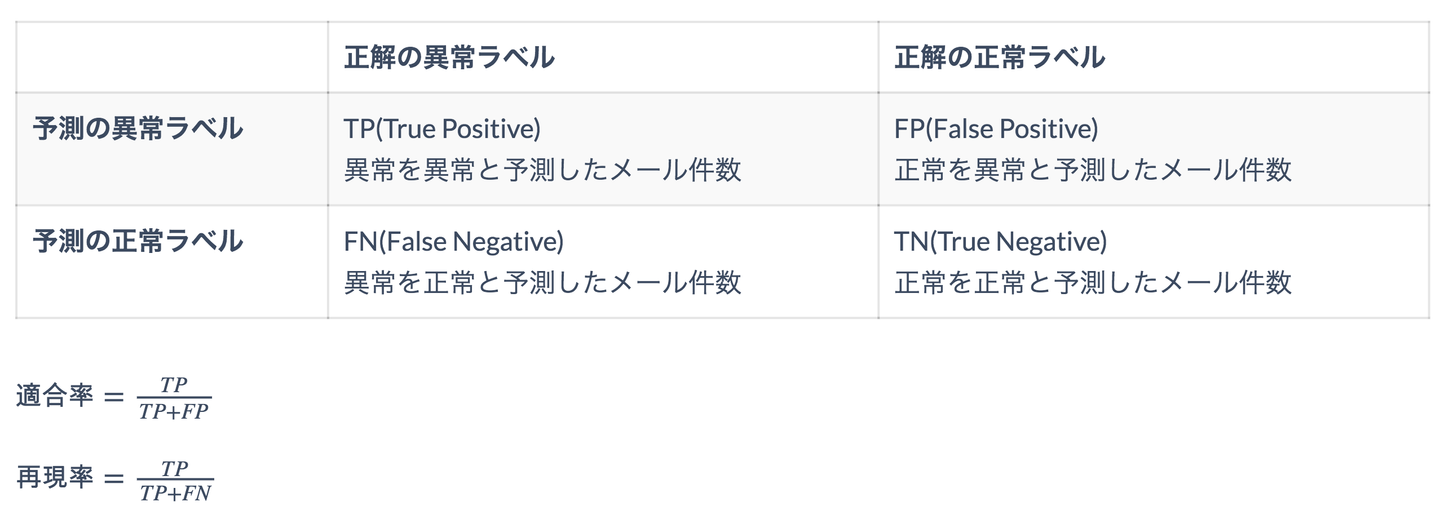Image resolution: width=1440 pixels, height=524 pixels.
Task: Click the TP(True Positive) text
Action: 442,129
